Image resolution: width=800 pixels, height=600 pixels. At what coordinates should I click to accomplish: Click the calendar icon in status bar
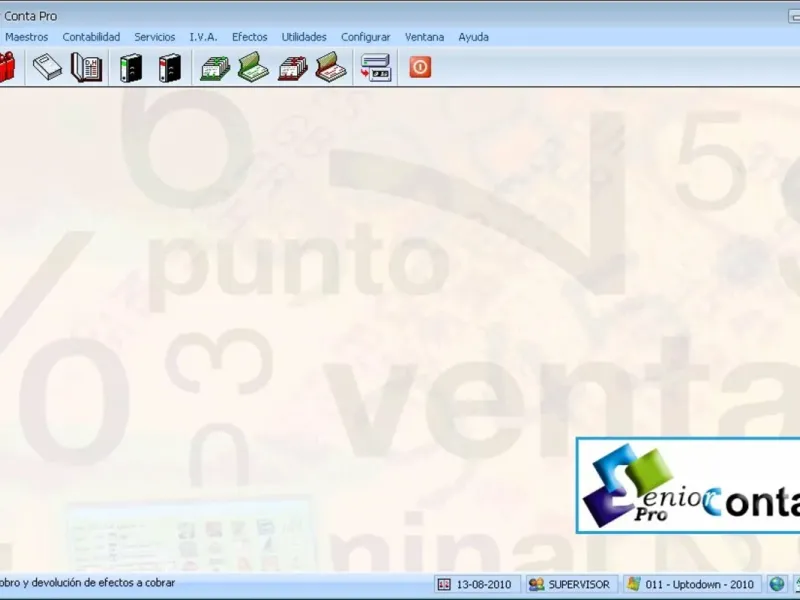click(444, 584)
